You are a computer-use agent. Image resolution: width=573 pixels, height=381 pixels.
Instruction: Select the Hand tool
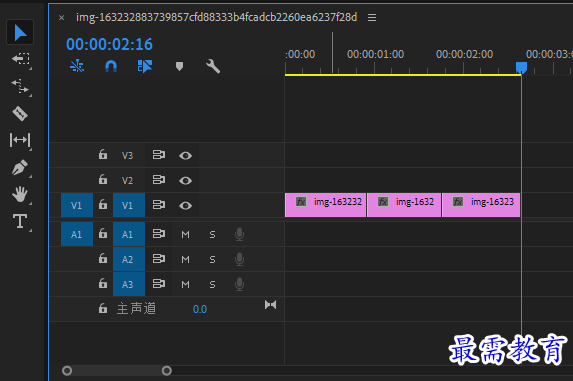20,194
